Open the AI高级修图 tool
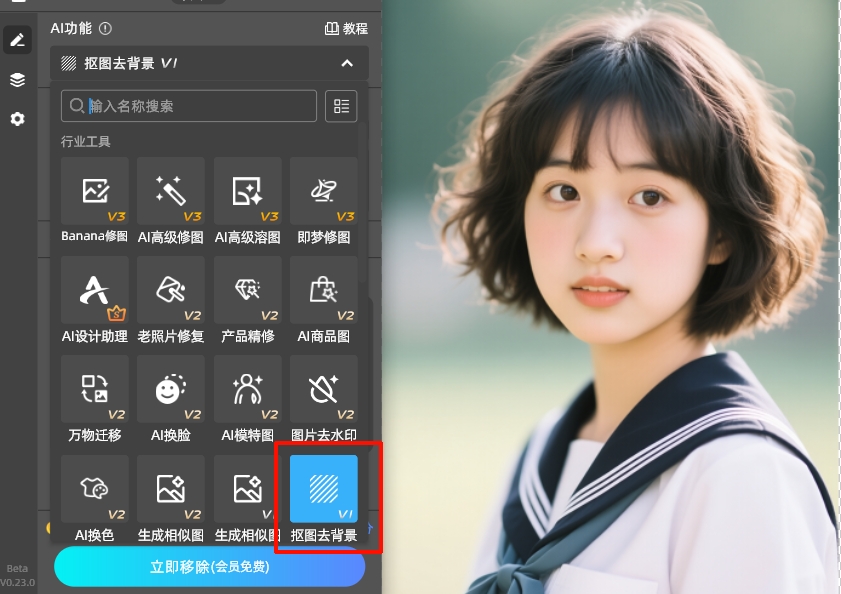Image resolution: width=841 pixels, height=594 pixels. [171, 190]
